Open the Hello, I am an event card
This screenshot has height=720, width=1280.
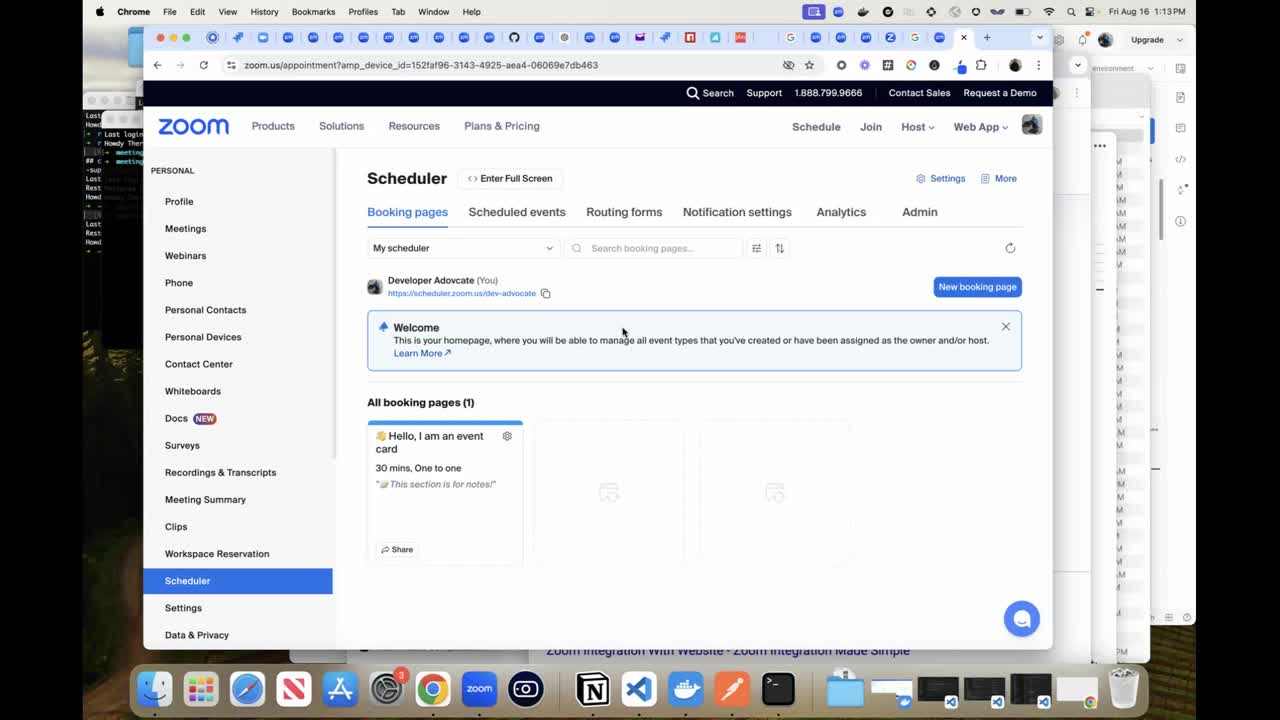(x=445, y=493)
